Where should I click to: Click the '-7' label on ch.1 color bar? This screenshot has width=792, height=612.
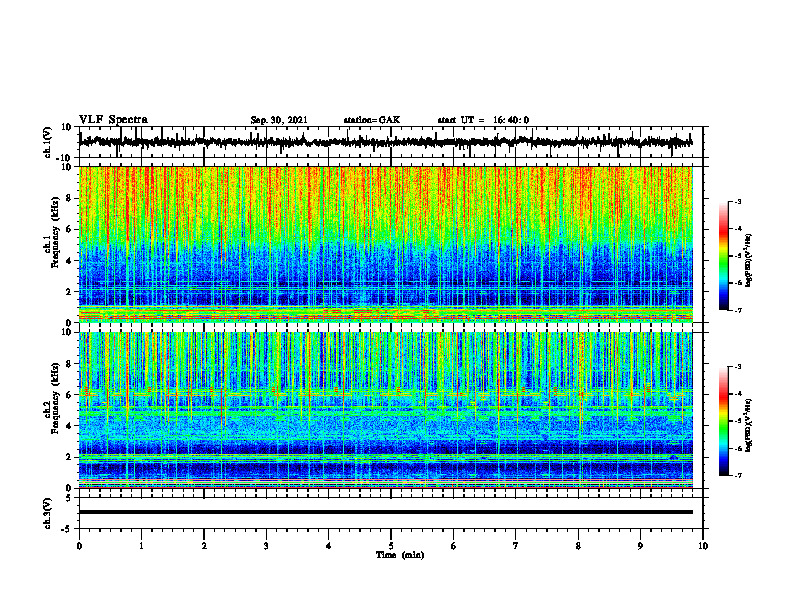click(x=737, y=310)
